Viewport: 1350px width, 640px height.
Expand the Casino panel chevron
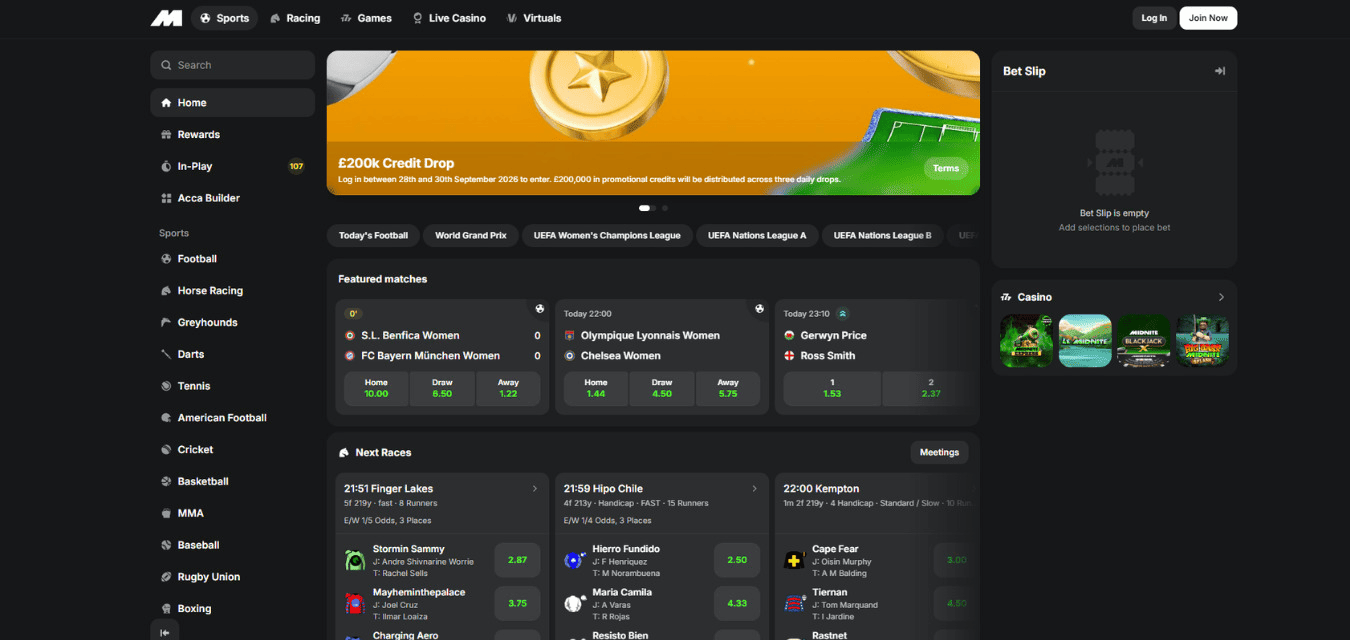1221,297
